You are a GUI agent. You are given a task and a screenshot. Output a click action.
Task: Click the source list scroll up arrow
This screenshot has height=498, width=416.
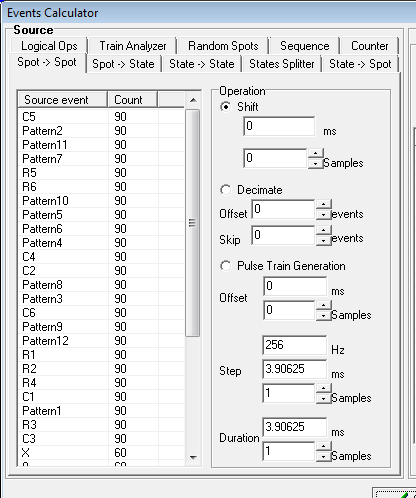click(193, 100)
